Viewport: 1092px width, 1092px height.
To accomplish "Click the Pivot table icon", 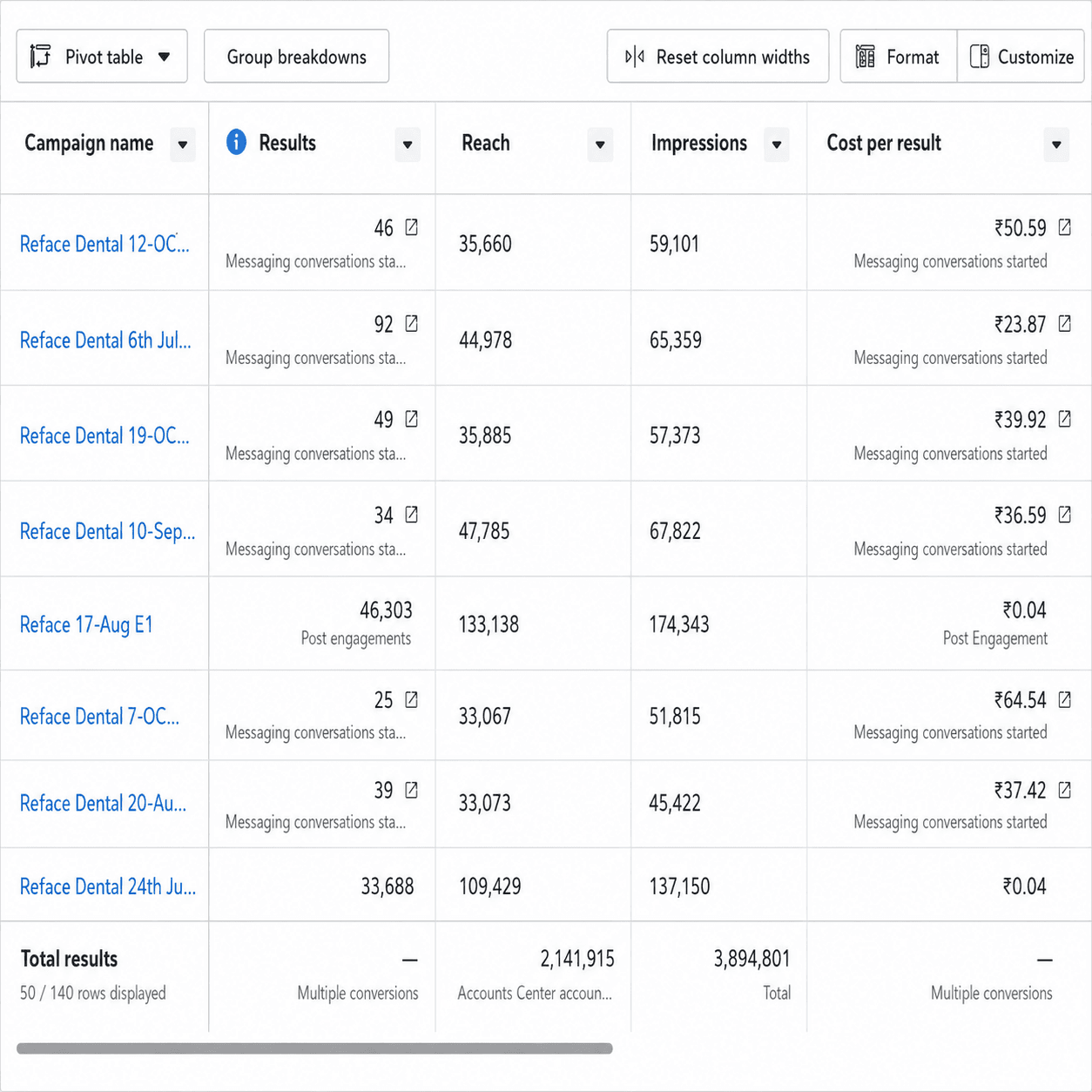I will pos(40,57).
